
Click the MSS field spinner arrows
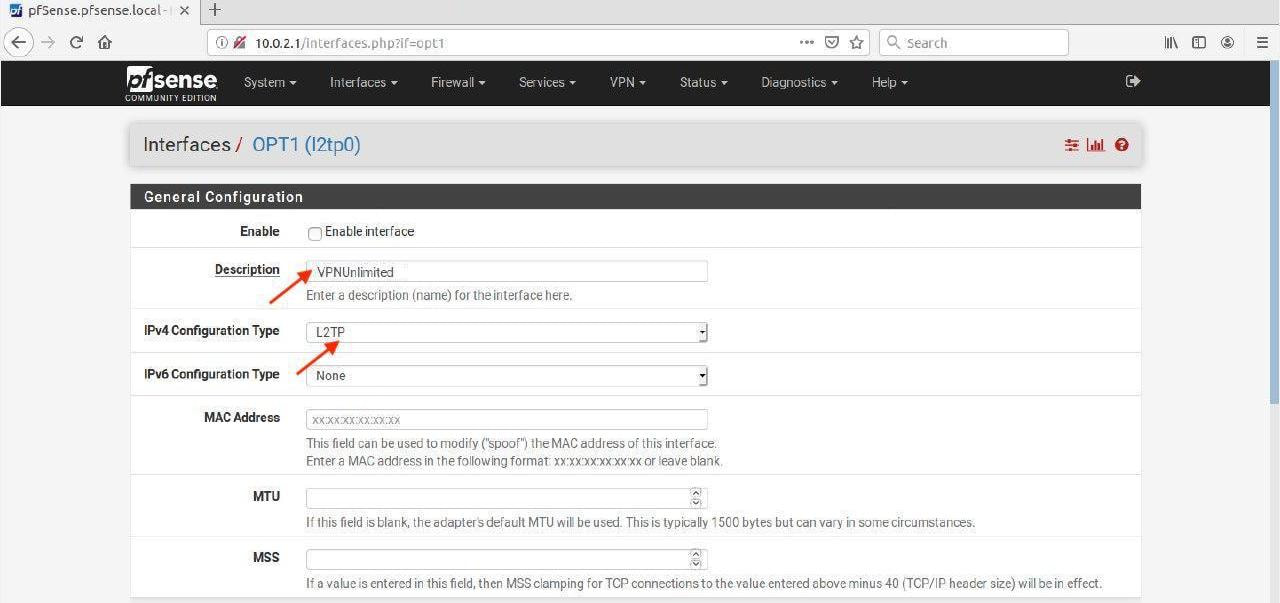696,559
